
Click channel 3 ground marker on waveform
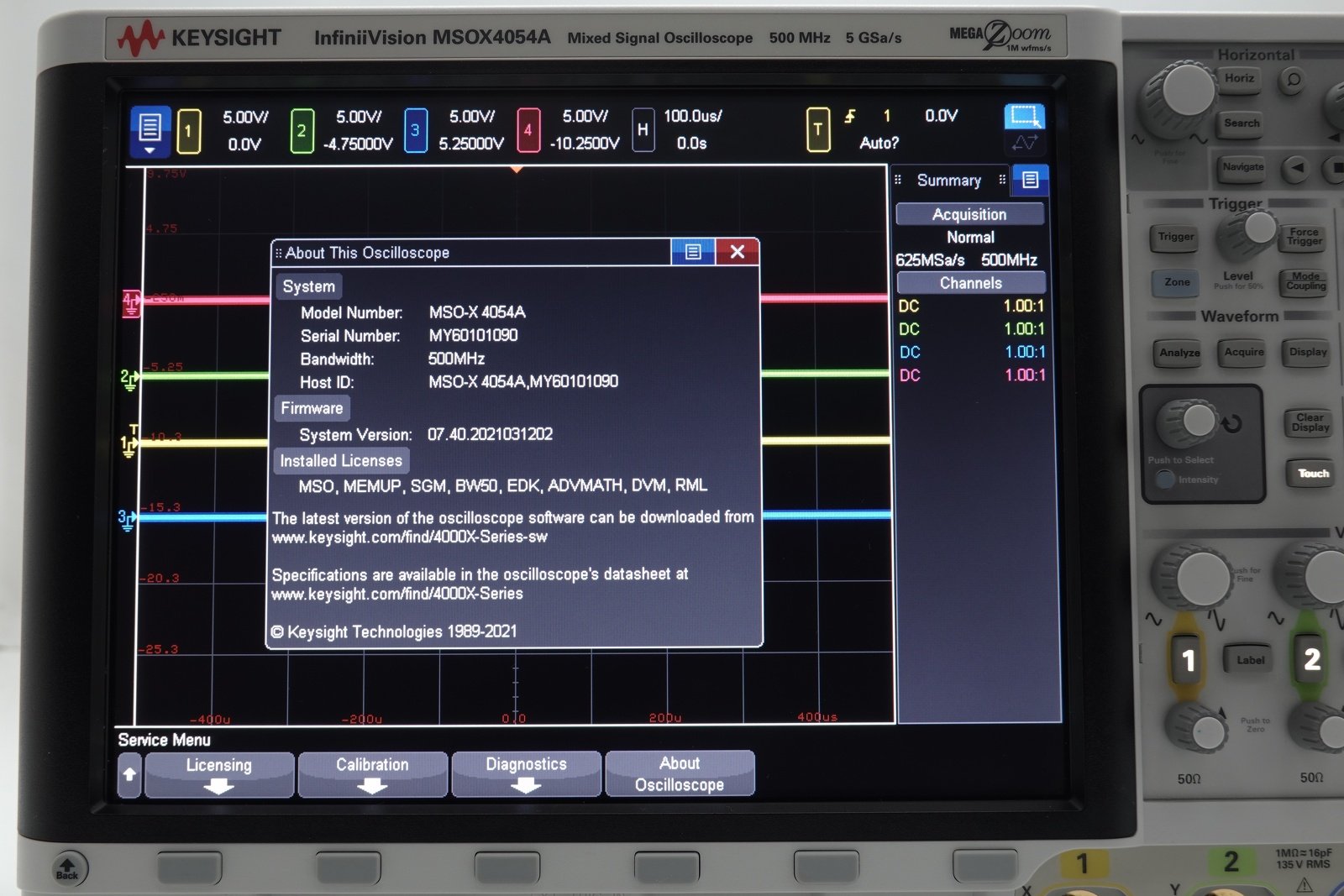[126, 520]
